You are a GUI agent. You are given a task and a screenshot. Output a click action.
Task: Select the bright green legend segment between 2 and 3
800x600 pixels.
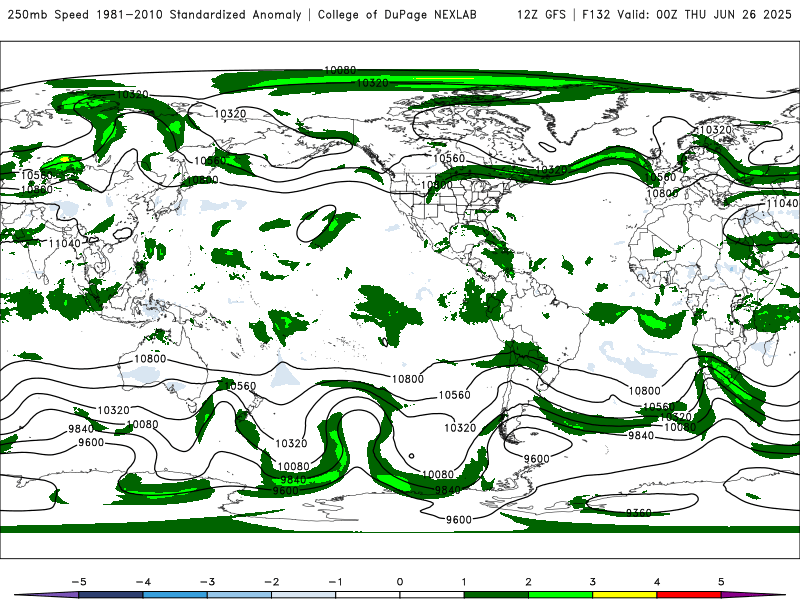click(x=561, y=595)
